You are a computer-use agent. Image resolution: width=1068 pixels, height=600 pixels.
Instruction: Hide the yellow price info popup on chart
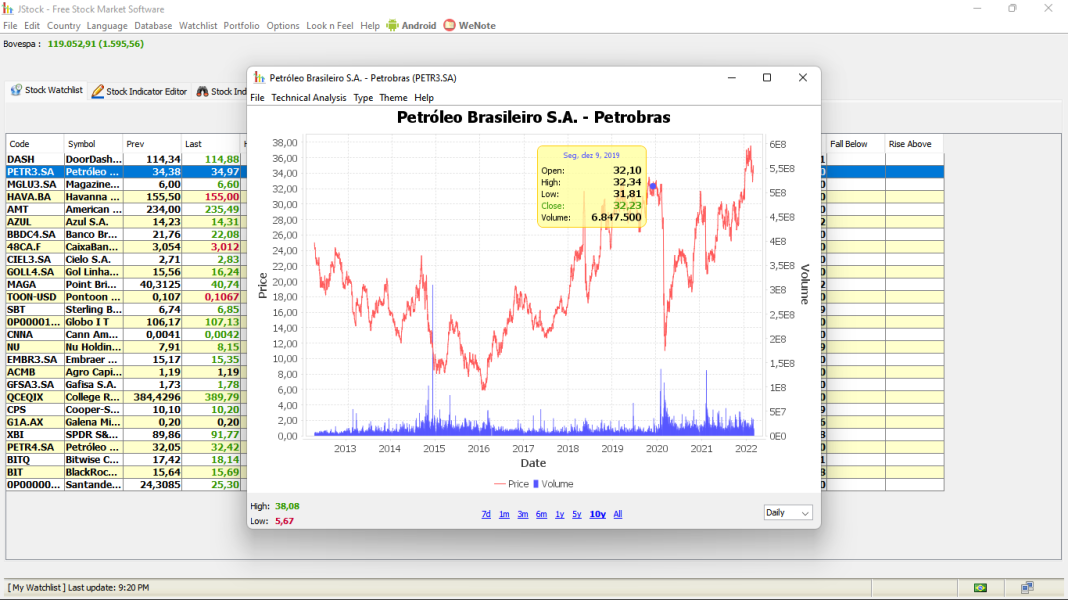pyautogui.click(x=590, y=185)
